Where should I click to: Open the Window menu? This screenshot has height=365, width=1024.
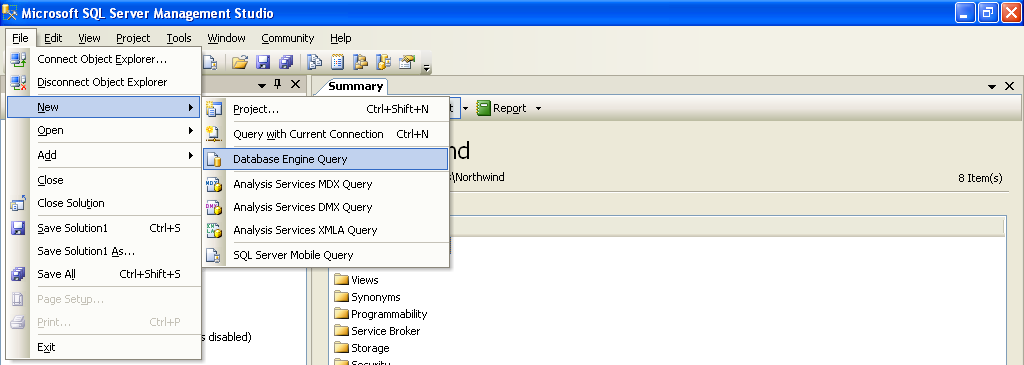point(227,38)
